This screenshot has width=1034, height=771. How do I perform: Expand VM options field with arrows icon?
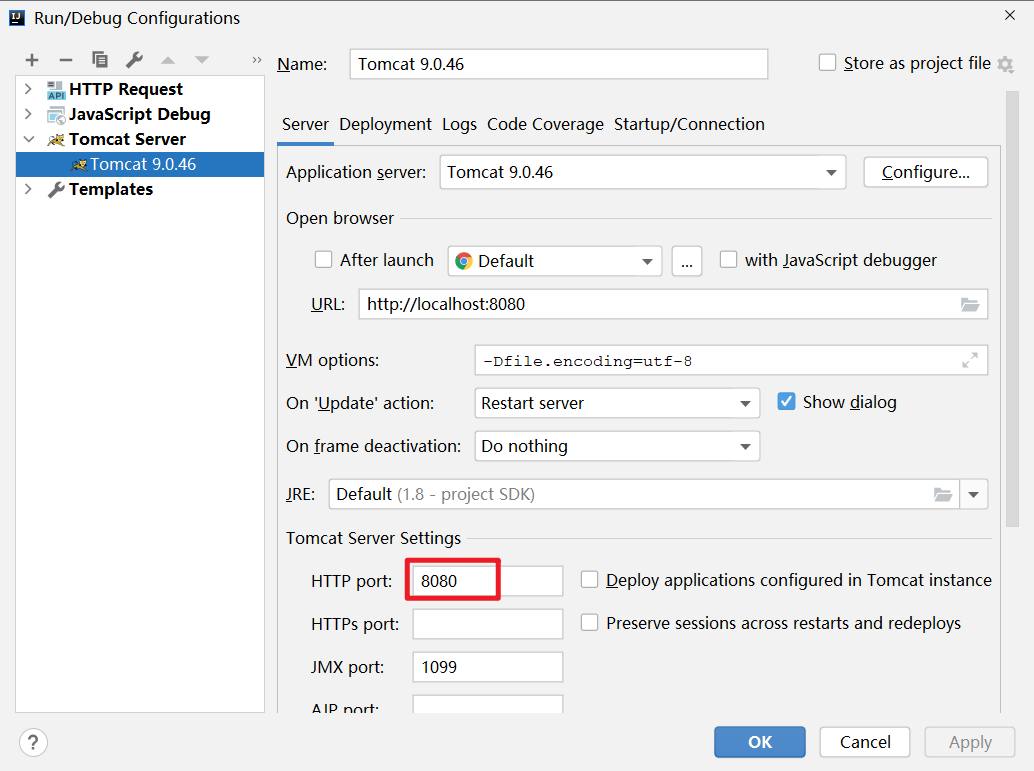click(969, 360)
